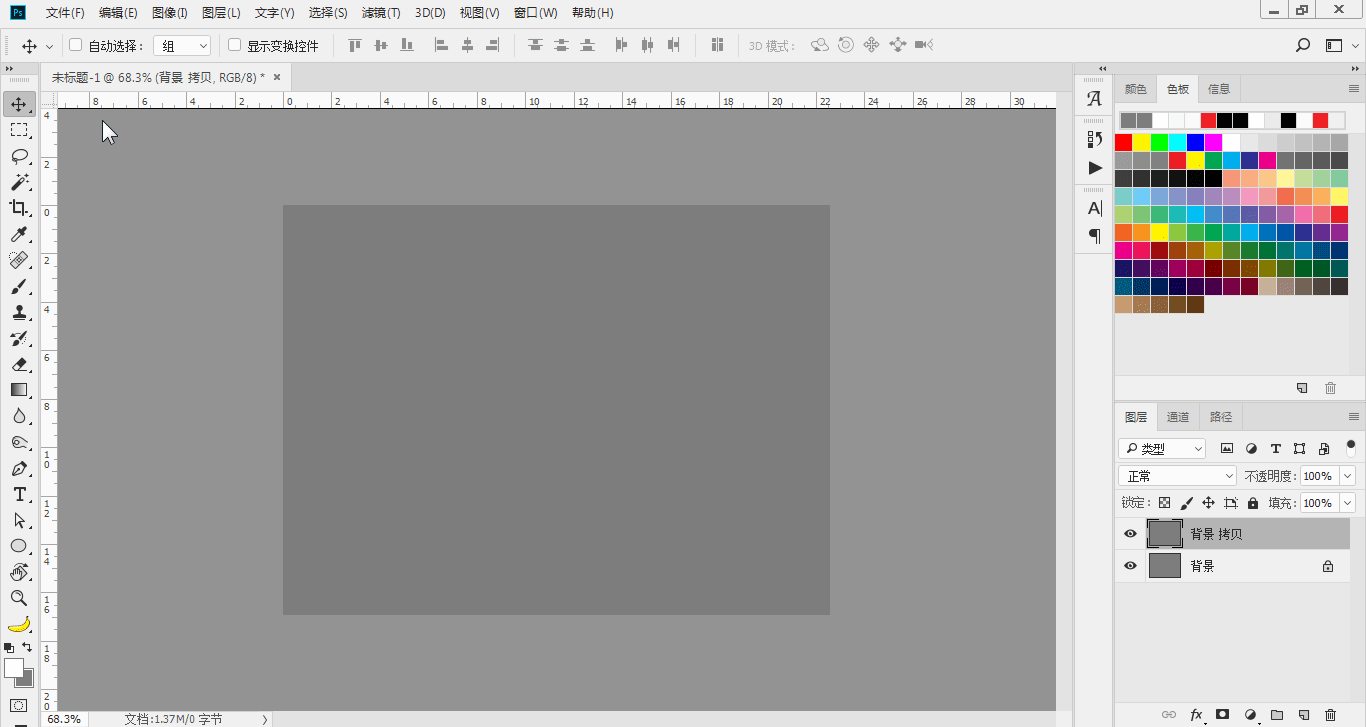1366x727 pixels.
Task: Create a new layer group folder icon
Action: pos(1277,715)
